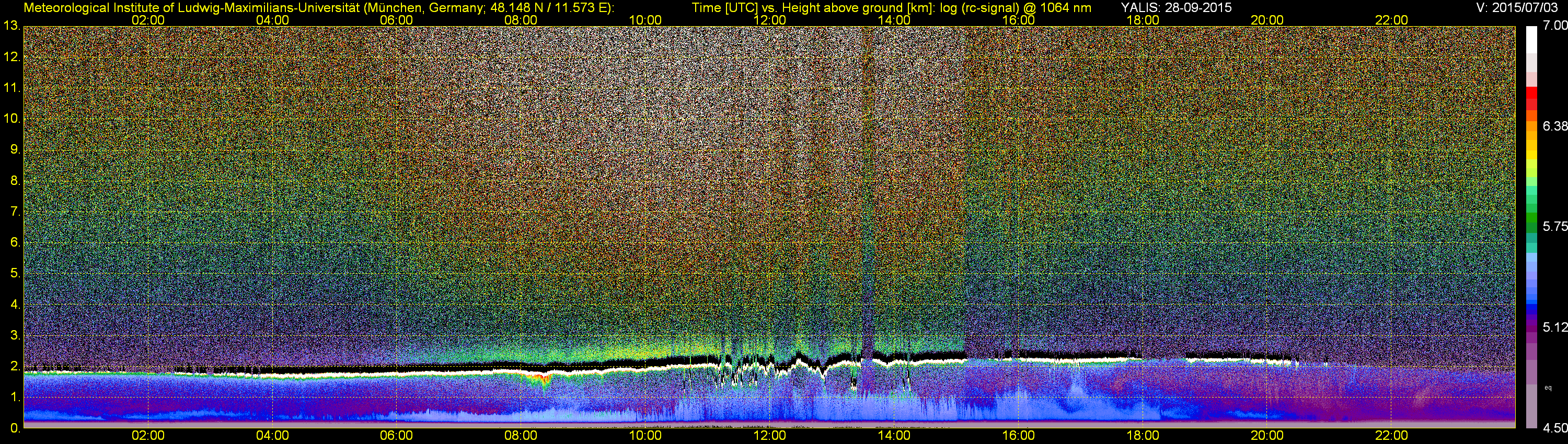Click the 6 km height axis label

(15, 243)
